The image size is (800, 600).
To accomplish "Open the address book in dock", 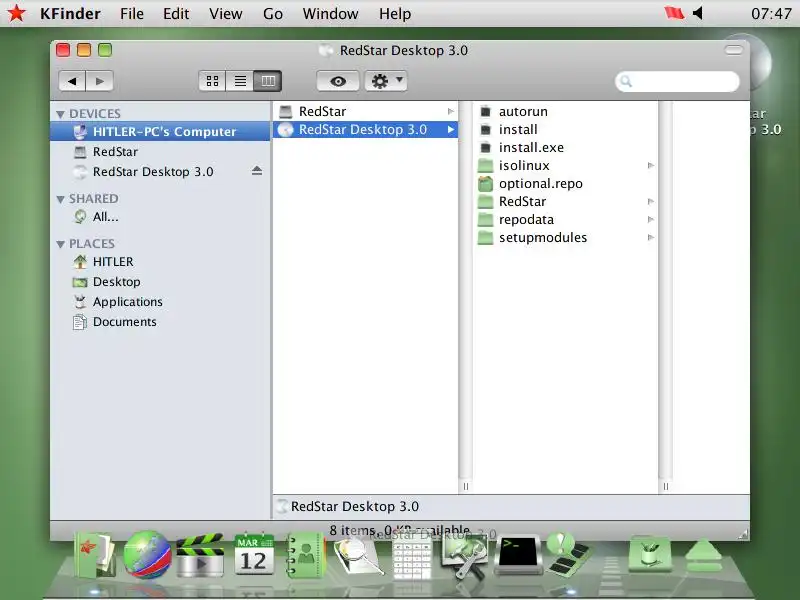I will [304, 555].
